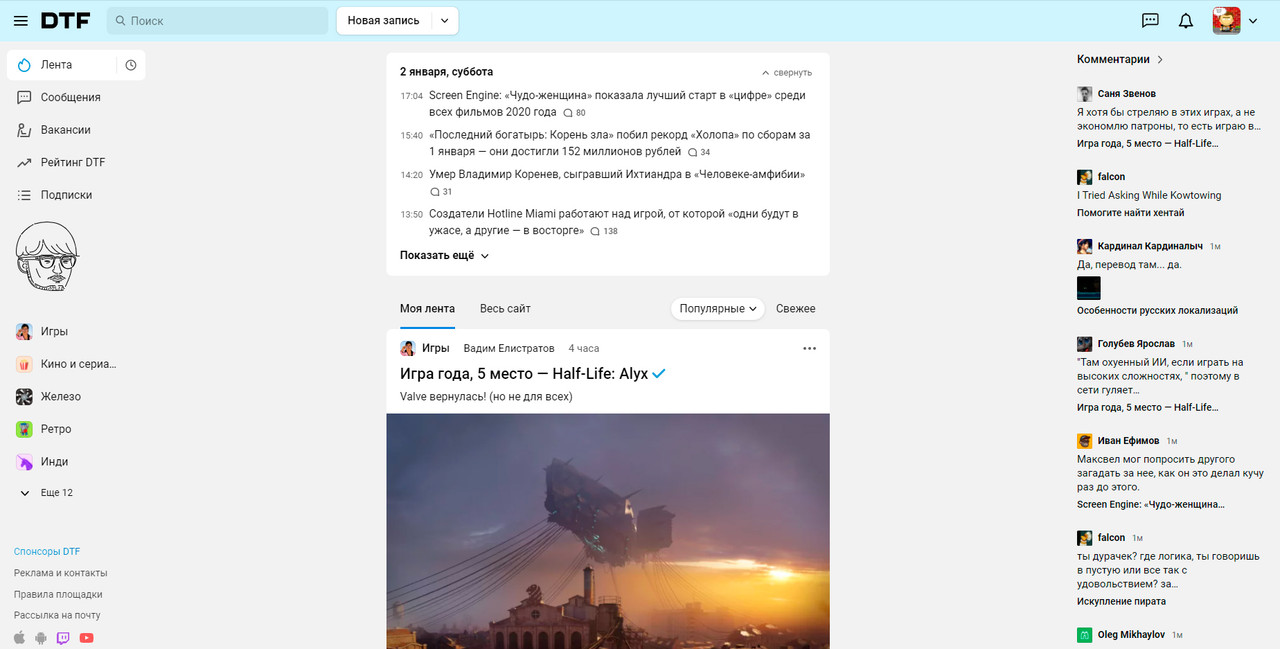Open notifications bell
Image resolution: width=1280 pixels, height=649 pixels.
click(1186, 21)
